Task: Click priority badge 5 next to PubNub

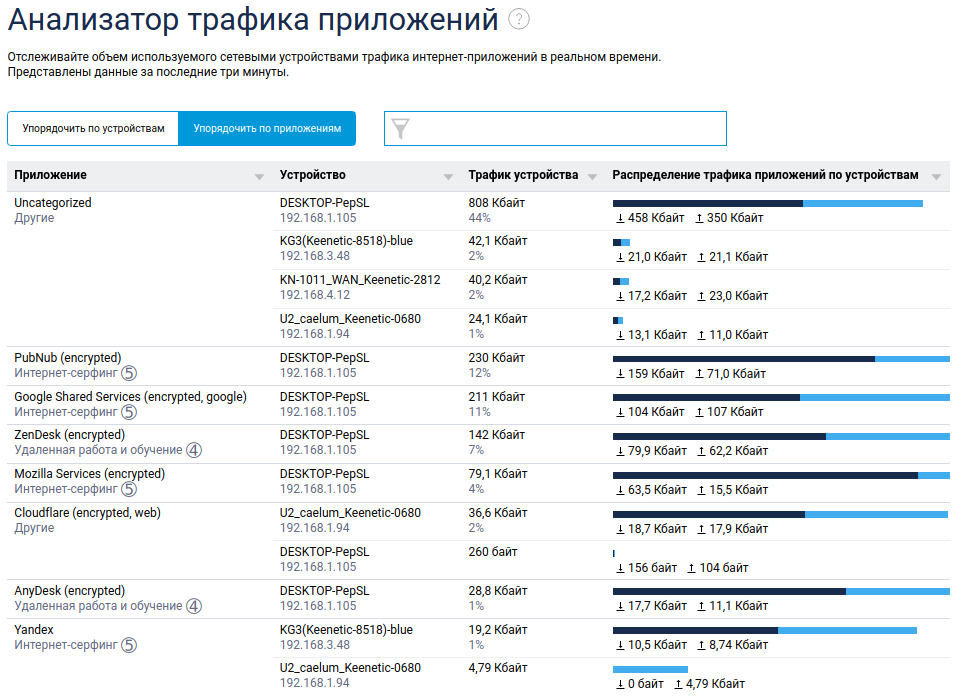Action: 129,373
